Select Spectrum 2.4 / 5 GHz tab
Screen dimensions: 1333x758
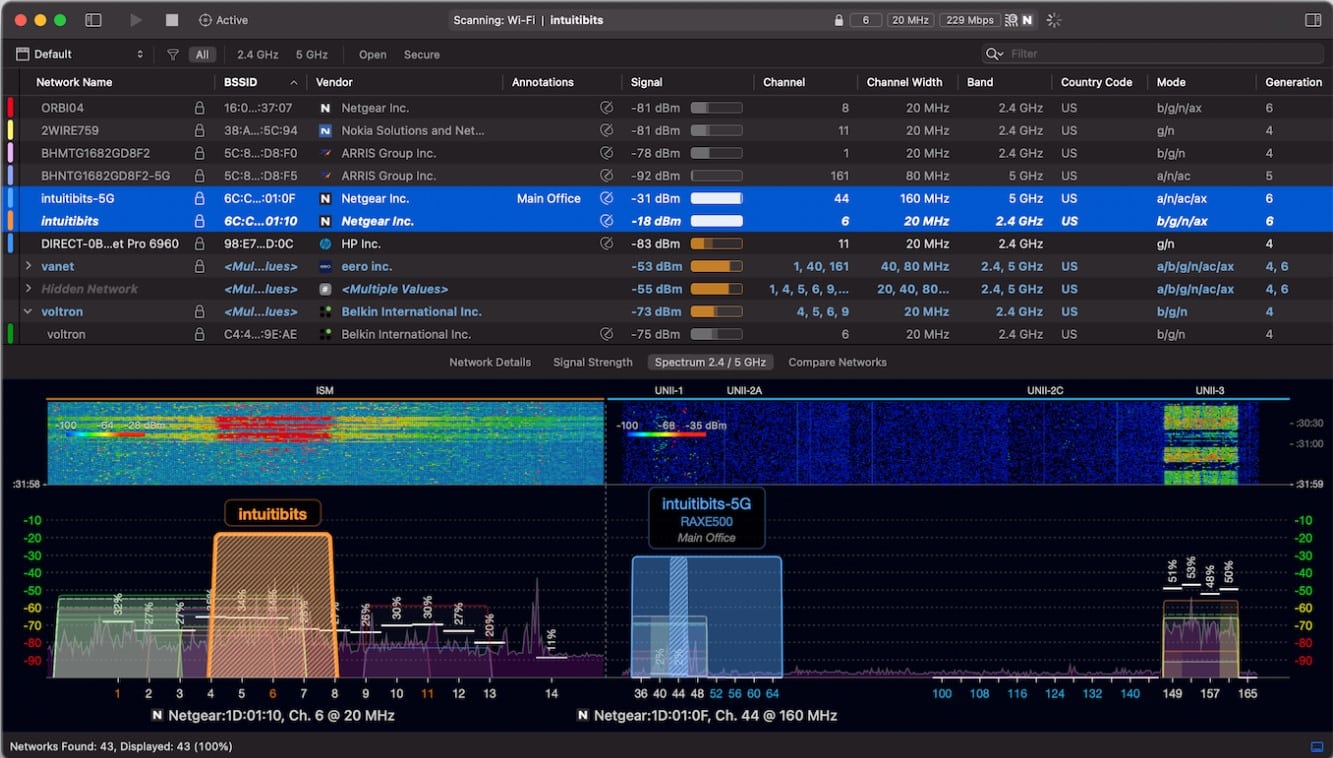tap(710, 362)
